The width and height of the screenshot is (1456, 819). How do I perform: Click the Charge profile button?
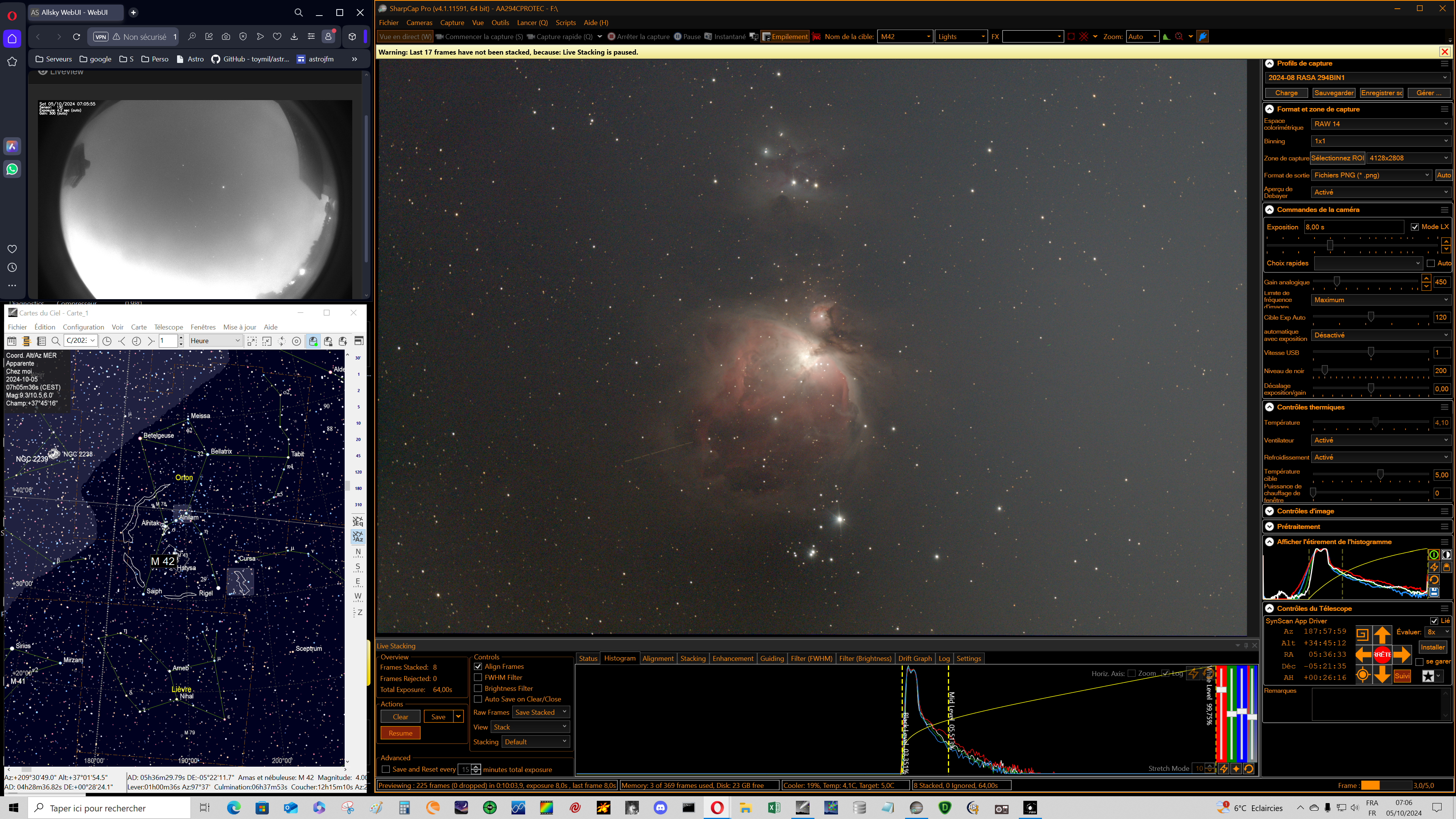click(x=1286, y=93)
